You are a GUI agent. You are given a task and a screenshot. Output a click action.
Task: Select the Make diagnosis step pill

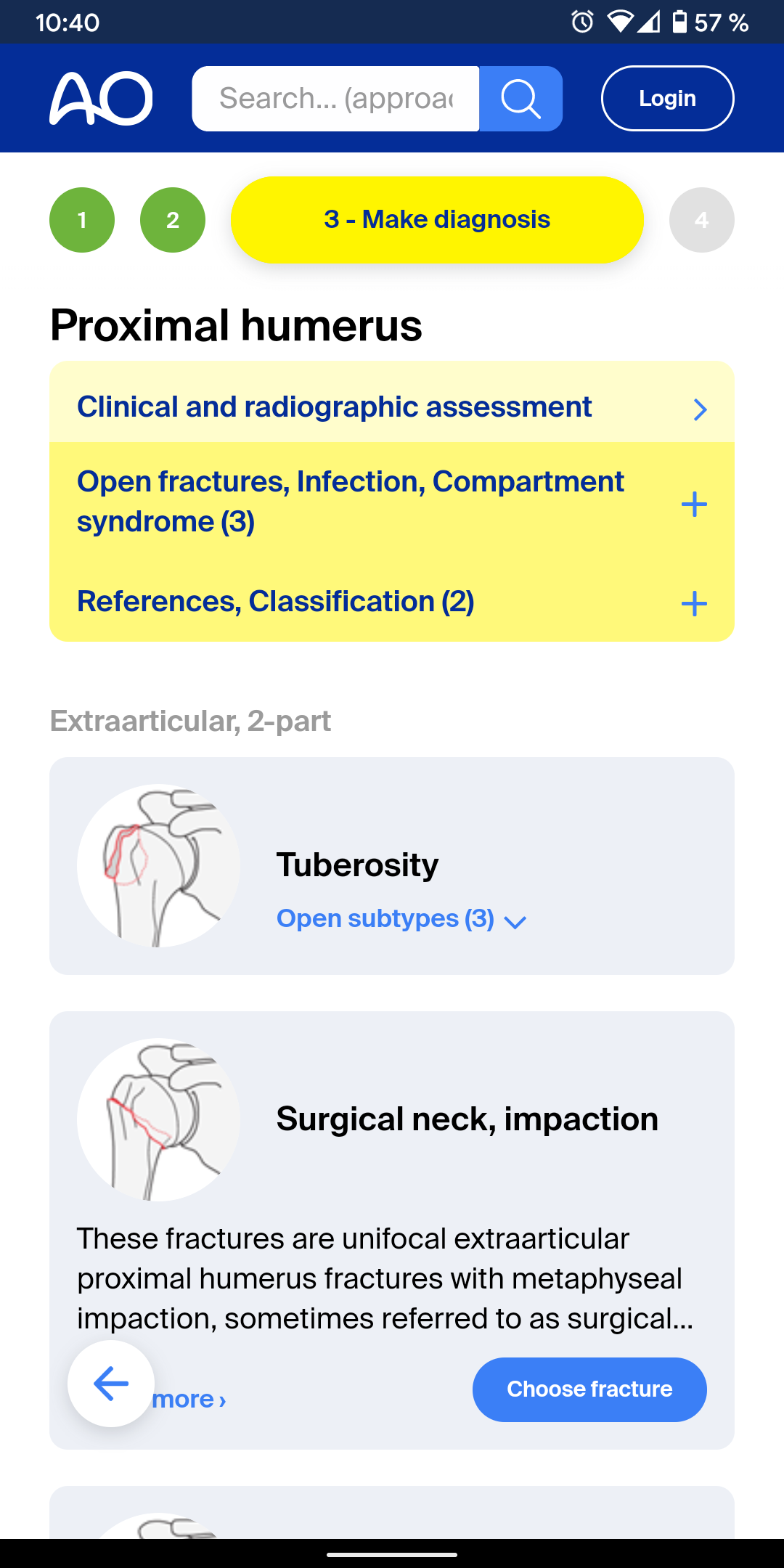click(x=437, y=220)
